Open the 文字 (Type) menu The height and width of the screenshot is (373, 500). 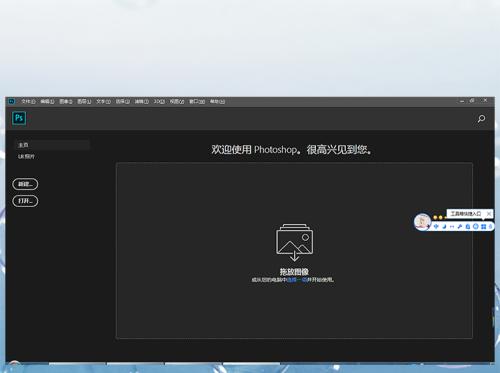103,101
